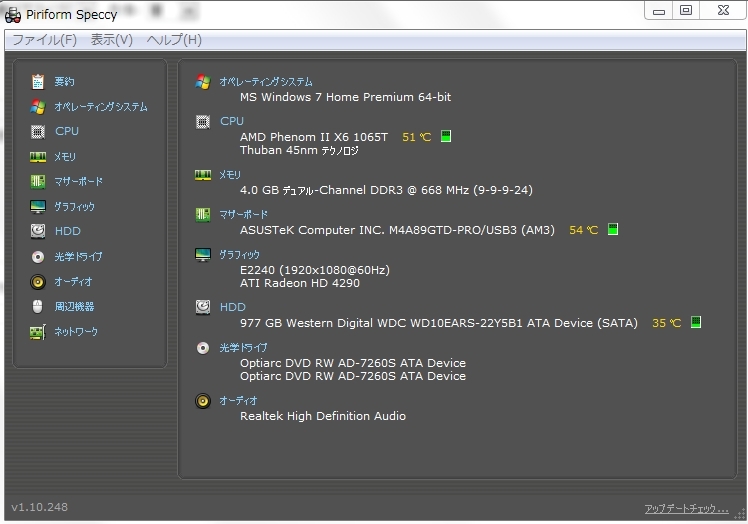This screenshot has width=748, height=524.
Task: Select the オーディオ speaker icon in sidebar
Action: (38, 282)
